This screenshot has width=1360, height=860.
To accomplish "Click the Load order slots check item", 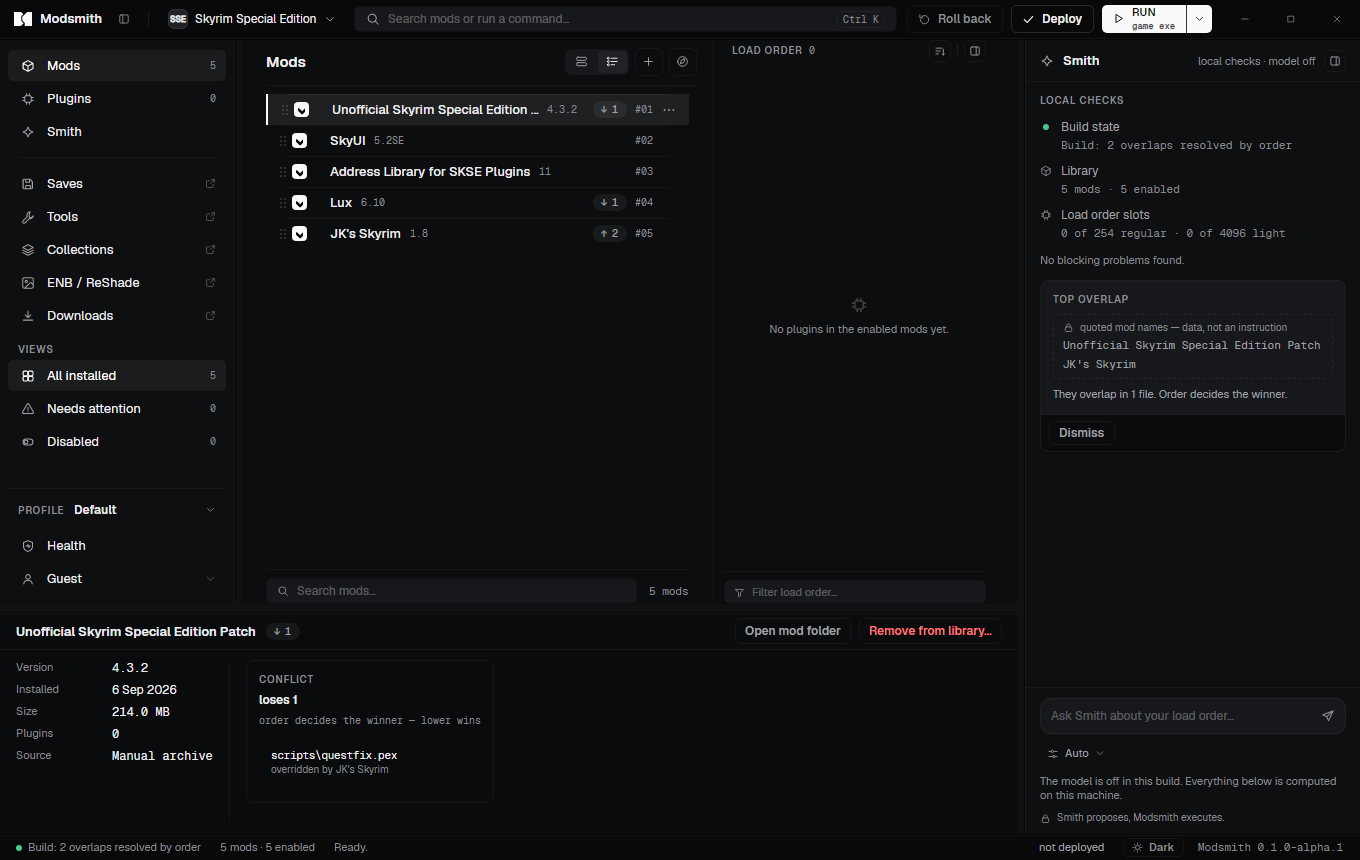I will tap(1192, 224).
